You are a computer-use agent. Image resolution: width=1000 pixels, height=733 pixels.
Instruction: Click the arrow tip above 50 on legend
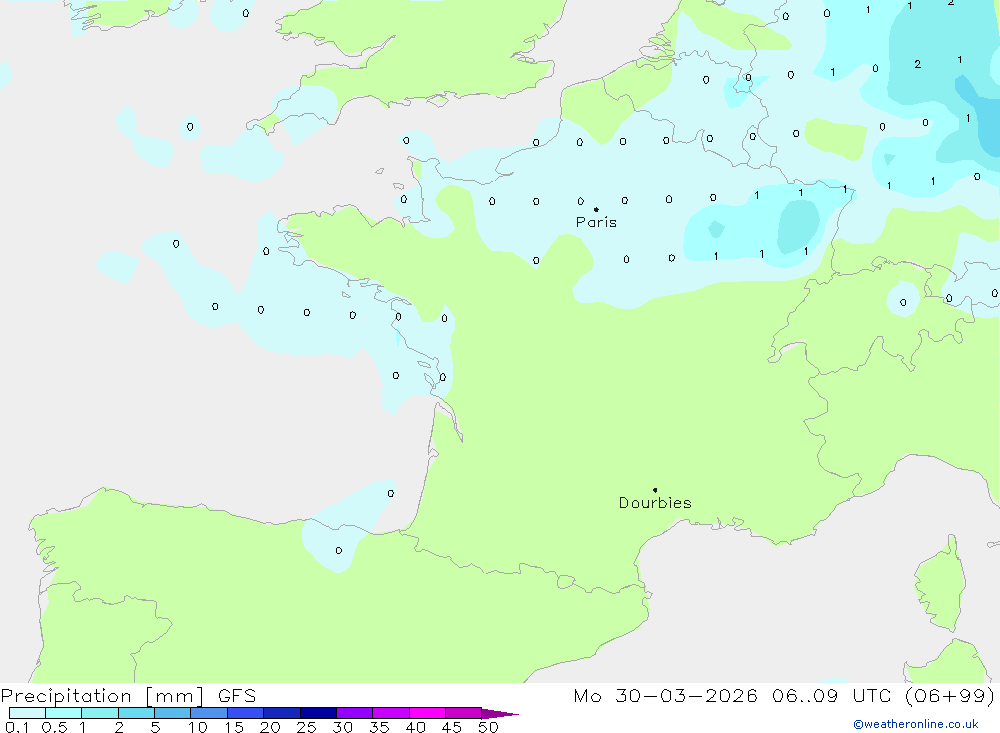click(x=500, y=714)
